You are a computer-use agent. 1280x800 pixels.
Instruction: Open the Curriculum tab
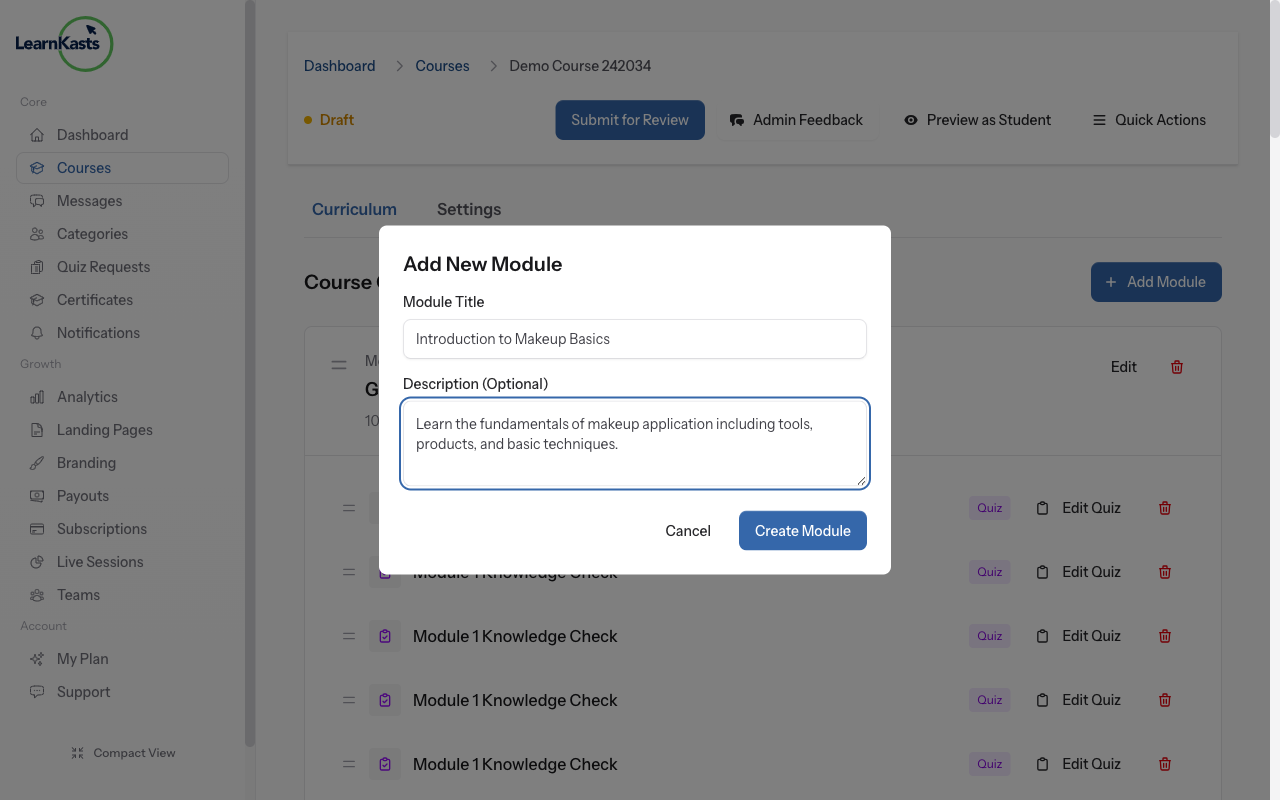click(354, 209)
